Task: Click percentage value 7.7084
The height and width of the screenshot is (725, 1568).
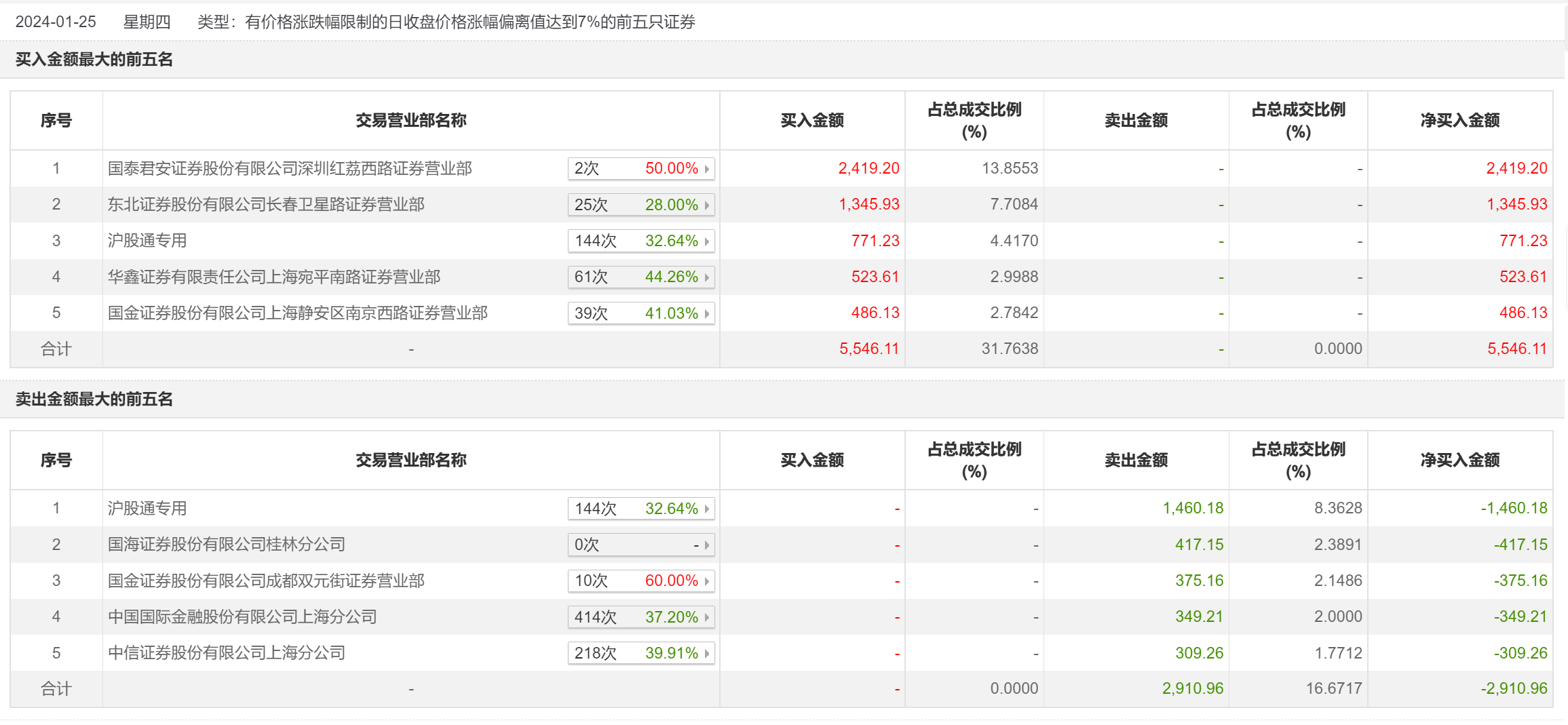Action: tap(1014, 204)
